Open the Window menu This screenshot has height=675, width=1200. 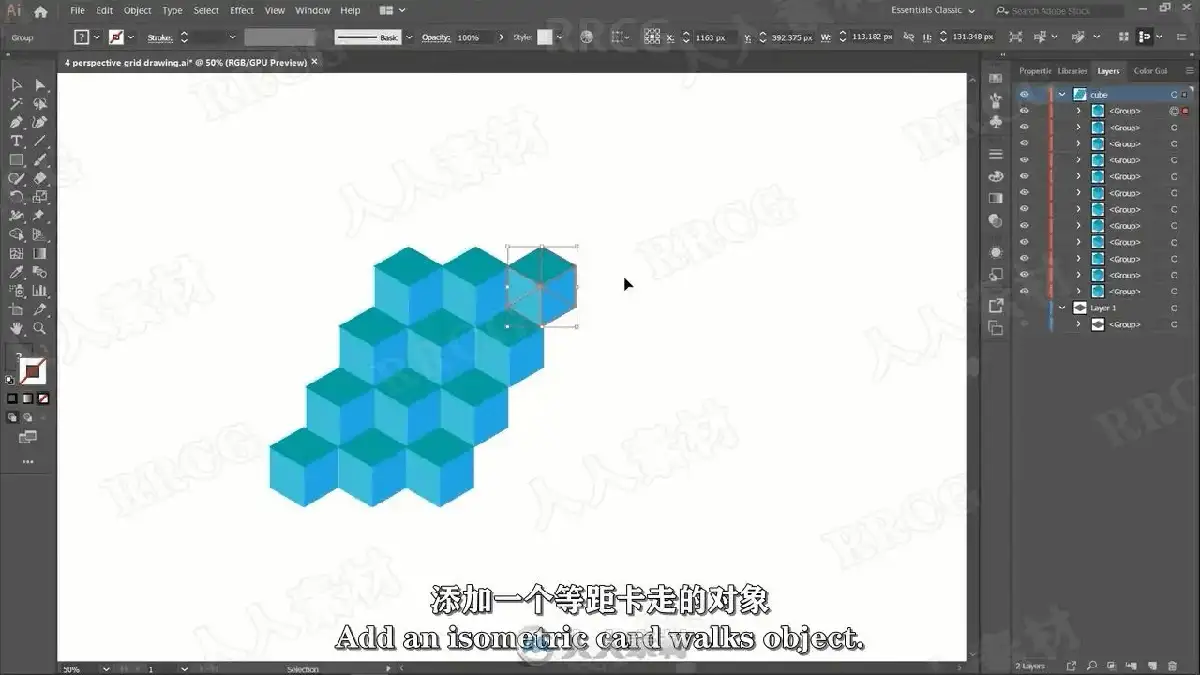click(313, 10)
